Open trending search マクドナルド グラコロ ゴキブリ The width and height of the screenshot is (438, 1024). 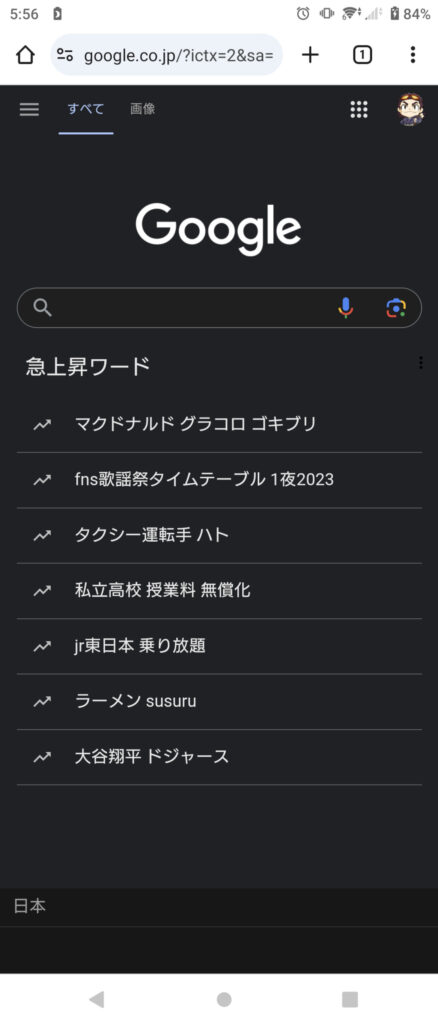click(219, 424)
